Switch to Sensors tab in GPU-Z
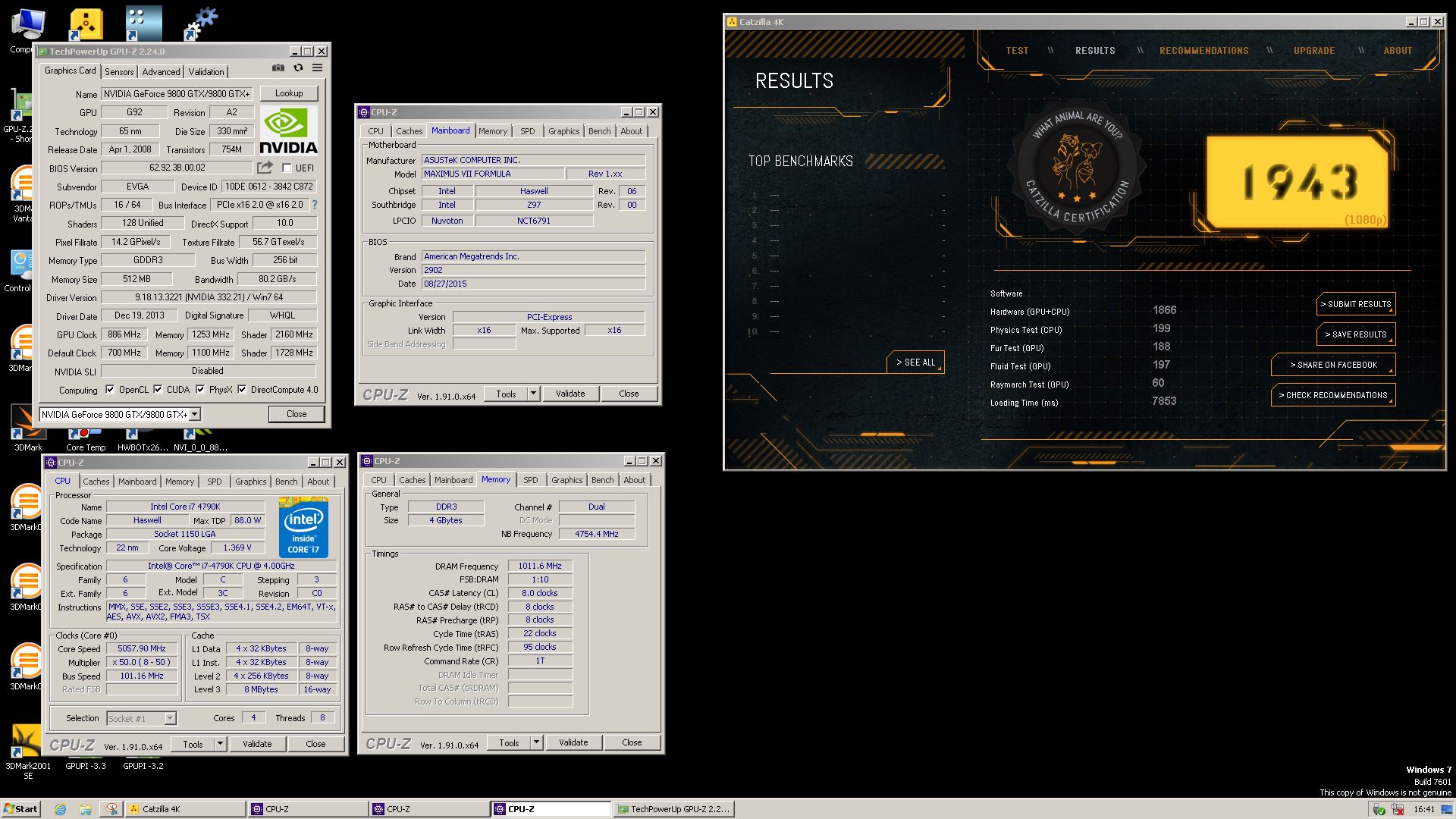Screen dimensions: 1456x819 point(119,71)
